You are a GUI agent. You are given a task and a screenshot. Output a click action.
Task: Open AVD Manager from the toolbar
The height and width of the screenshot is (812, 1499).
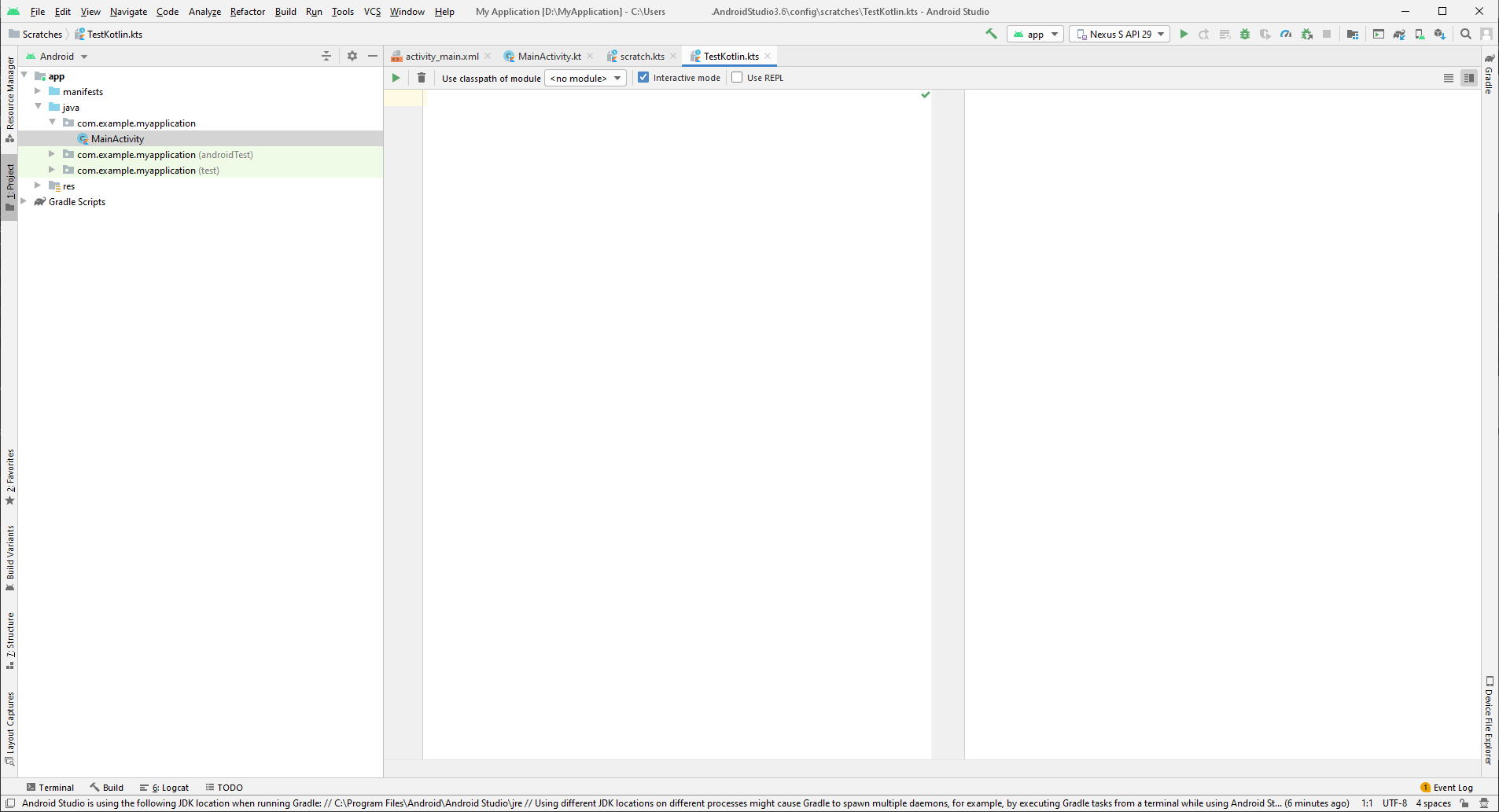click(x=1420, y=34)
